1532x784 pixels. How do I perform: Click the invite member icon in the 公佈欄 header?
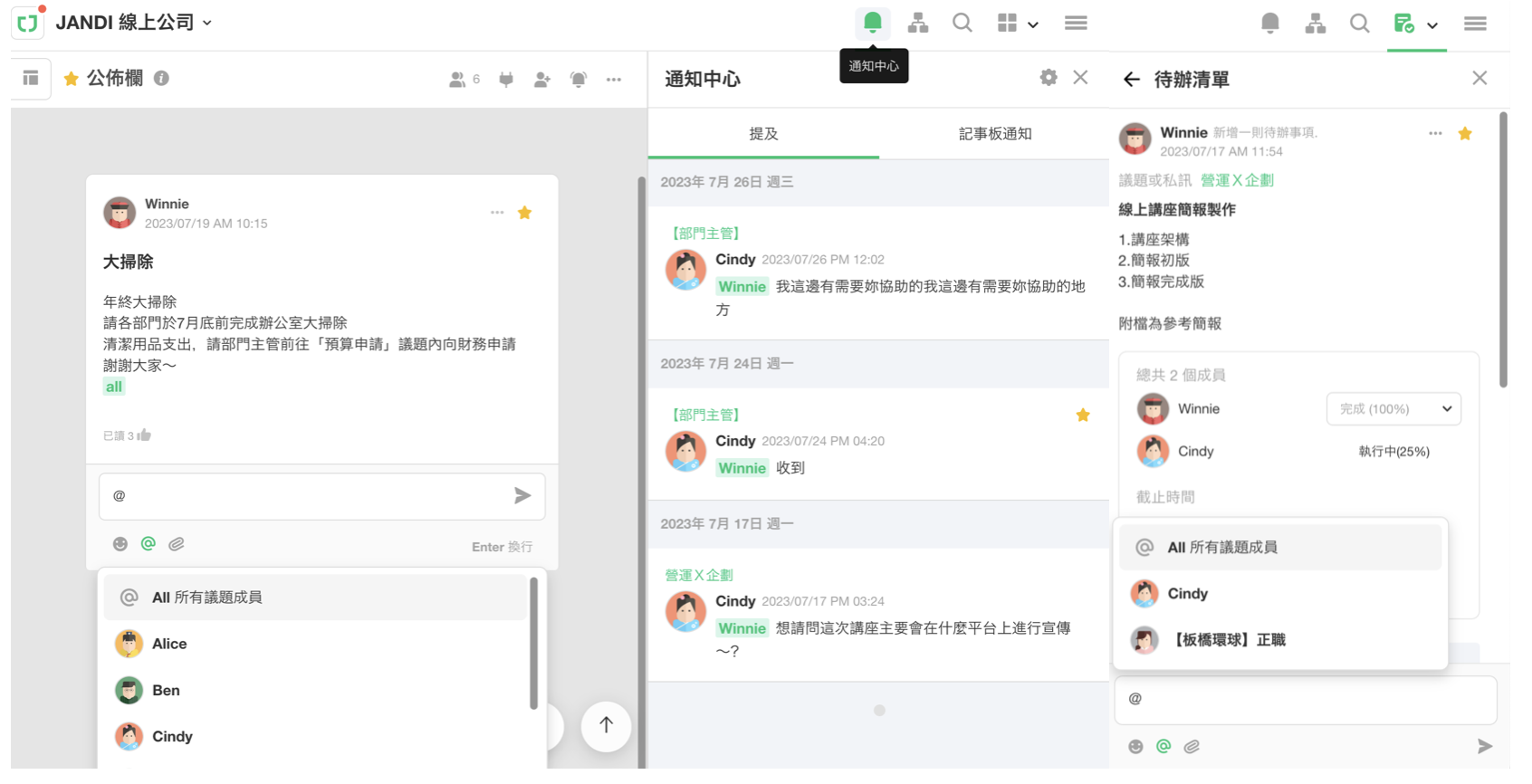(542, 80)
